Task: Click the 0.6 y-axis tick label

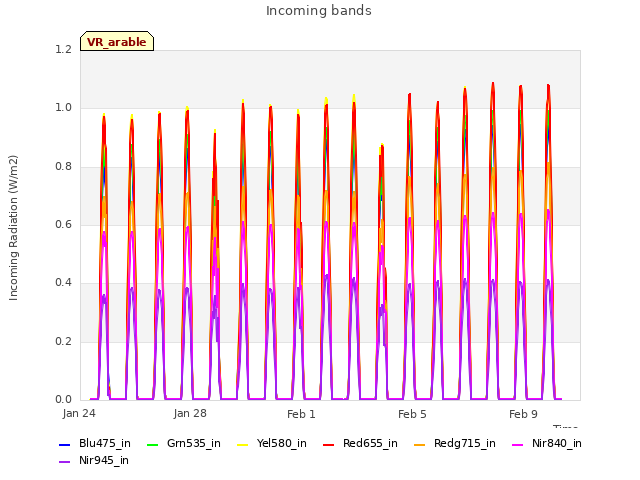Action: [x=63, y=224]
